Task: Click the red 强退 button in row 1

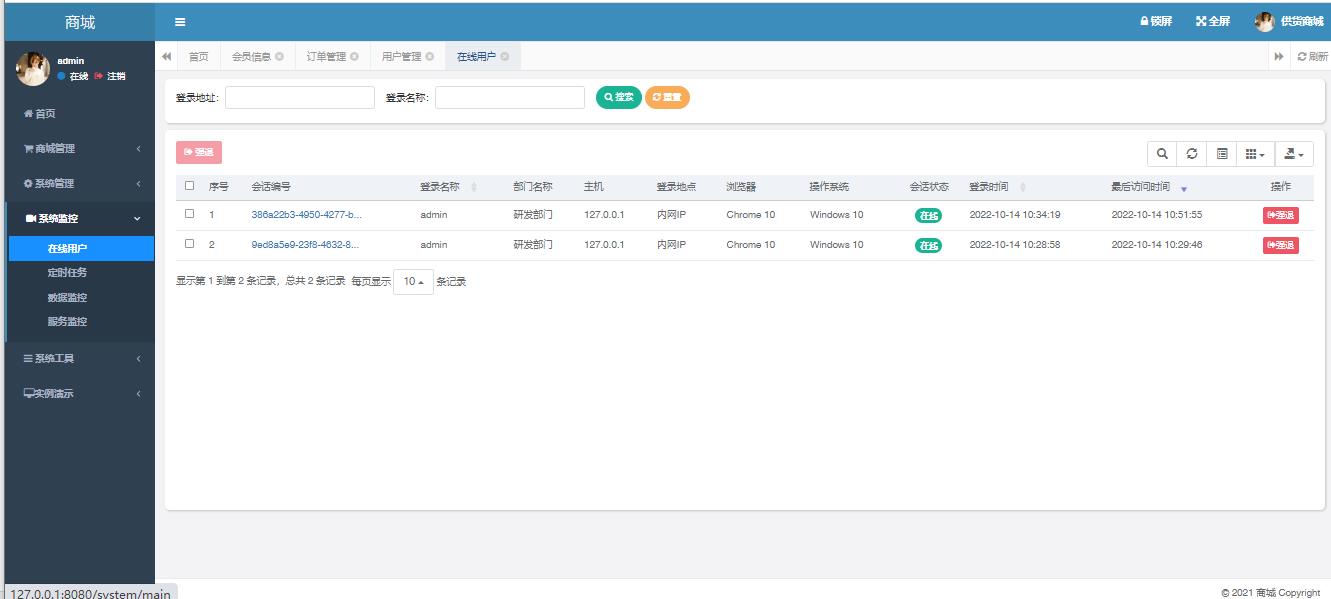Action: [x=1280, y=215]
